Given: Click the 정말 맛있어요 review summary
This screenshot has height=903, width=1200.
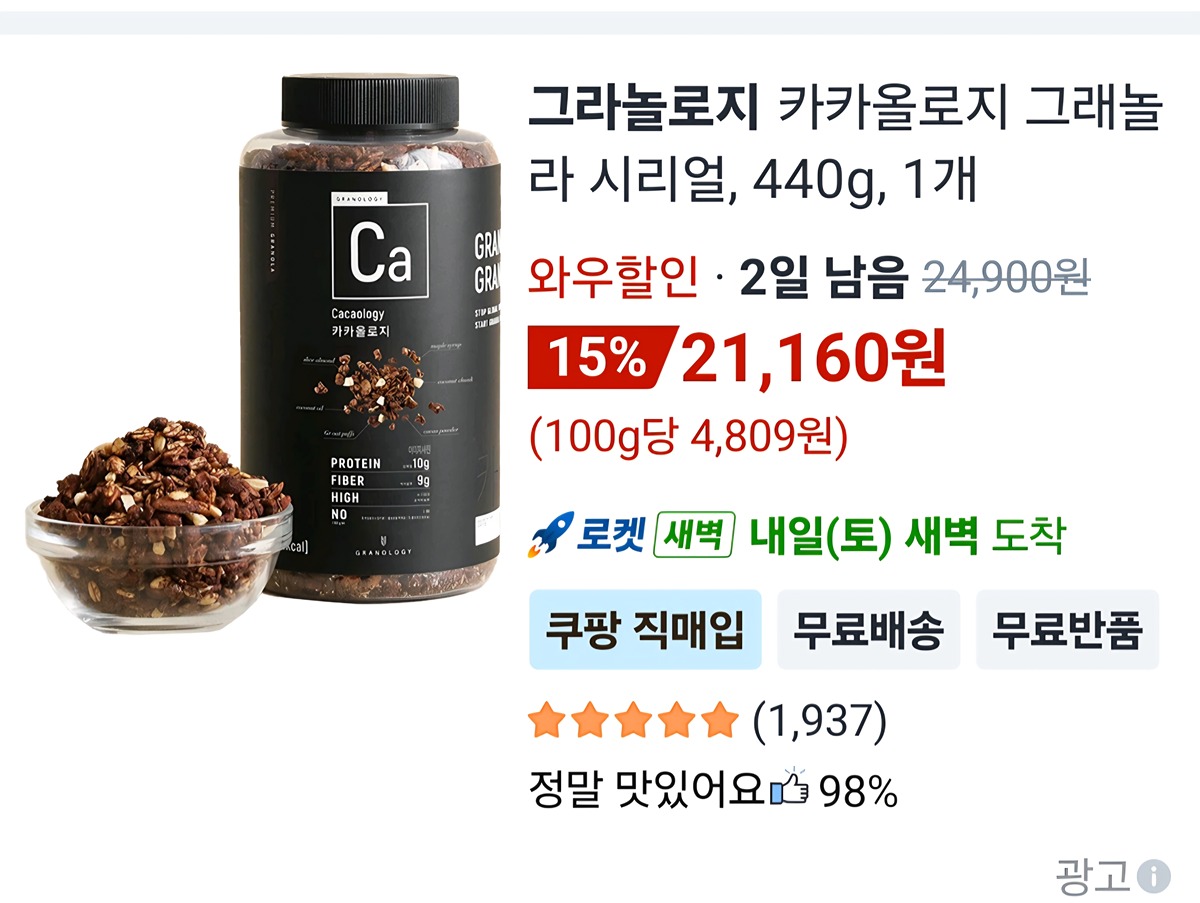Looking at the screenshot, I should point(648,791).
